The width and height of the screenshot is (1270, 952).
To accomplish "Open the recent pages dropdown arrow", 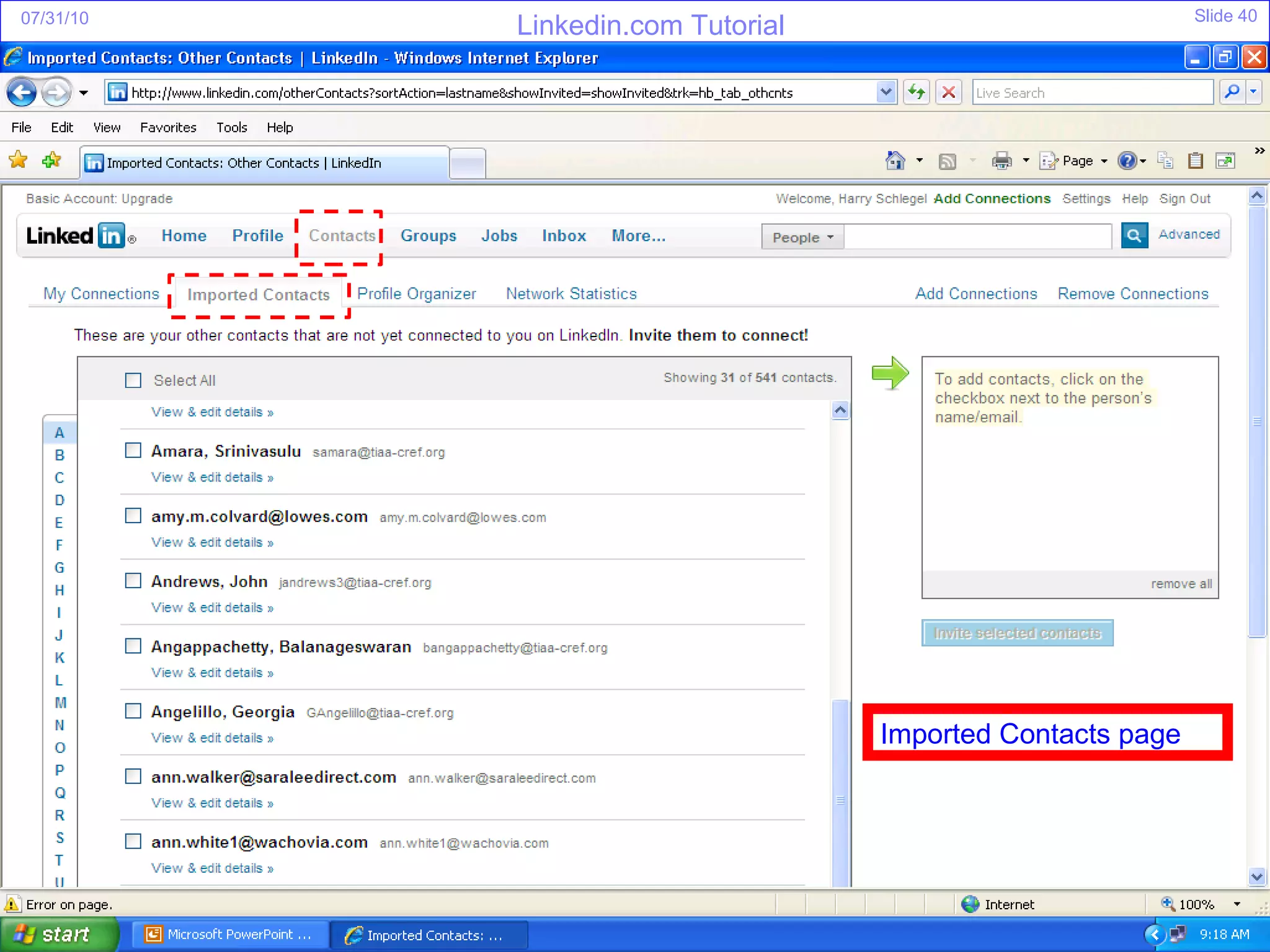I will (84, 93).
